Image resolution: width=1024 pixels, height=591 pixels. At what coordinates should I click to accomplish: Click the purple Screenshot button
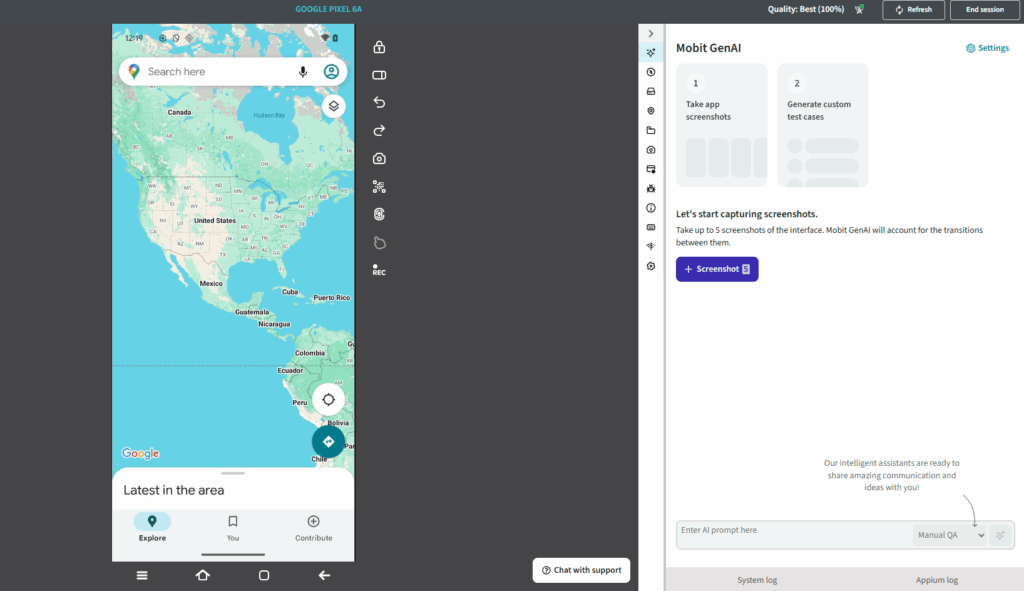(x=717, y=269)
